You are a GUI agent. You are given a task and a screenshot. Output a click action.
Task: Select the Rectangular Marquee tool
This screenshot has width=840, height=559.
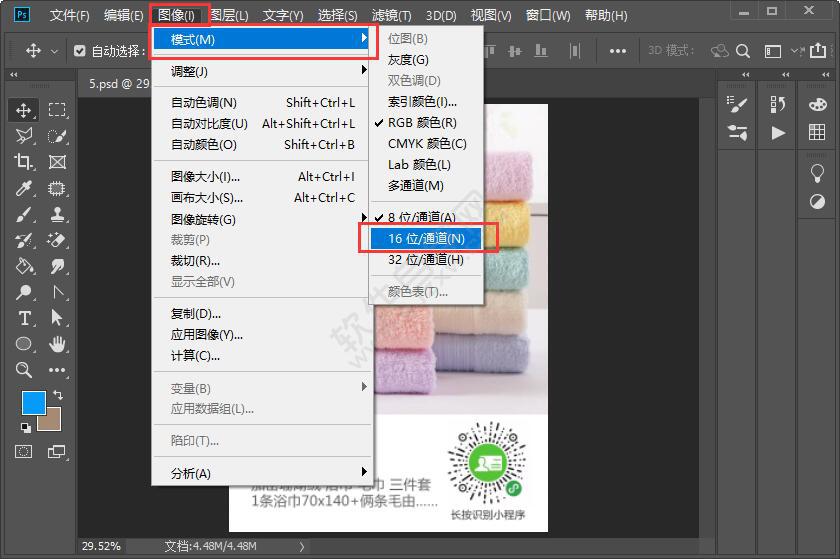click(x=57, y=110)
